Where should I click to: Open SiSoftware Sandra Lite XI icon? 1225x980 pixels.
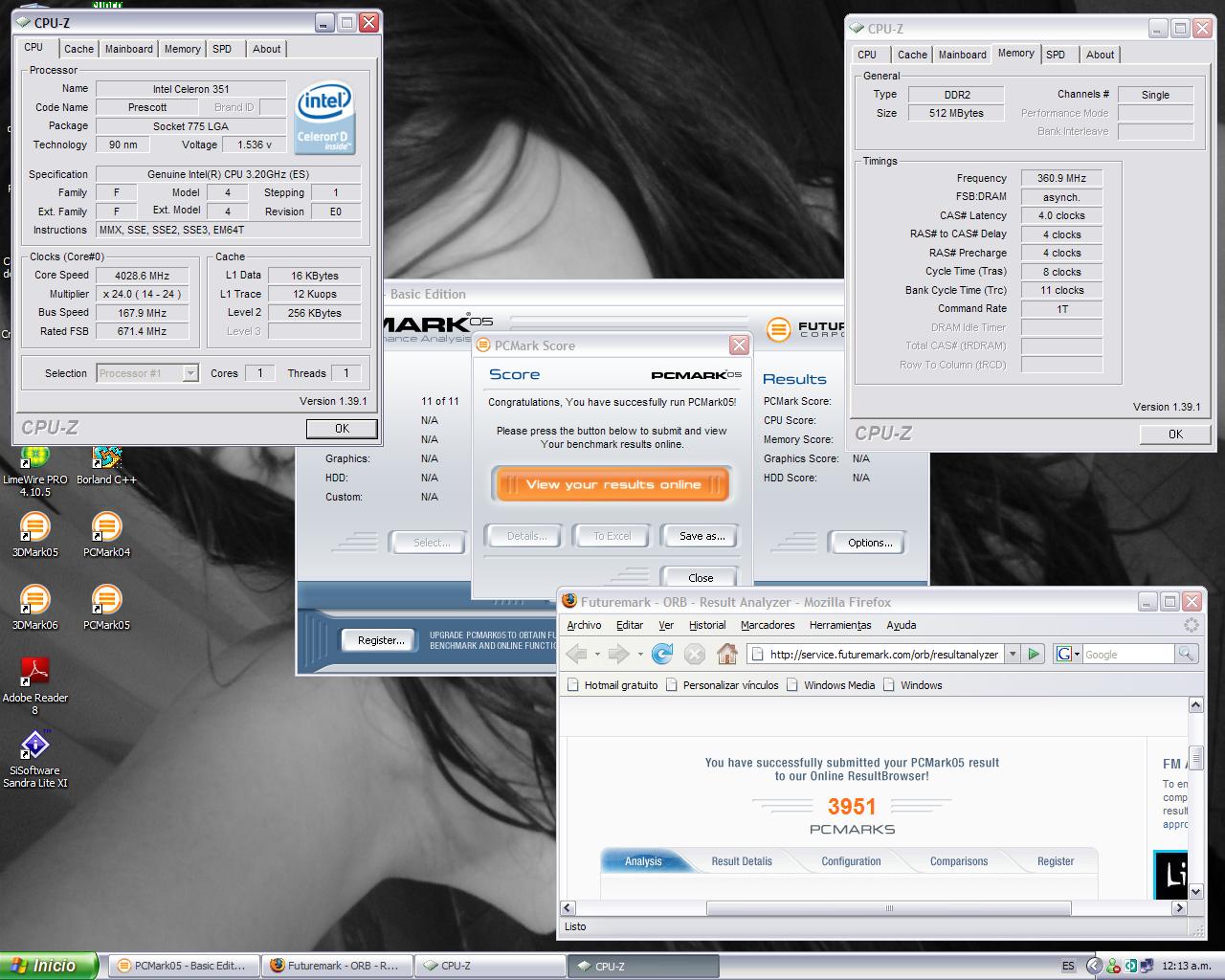click(35, 758)
